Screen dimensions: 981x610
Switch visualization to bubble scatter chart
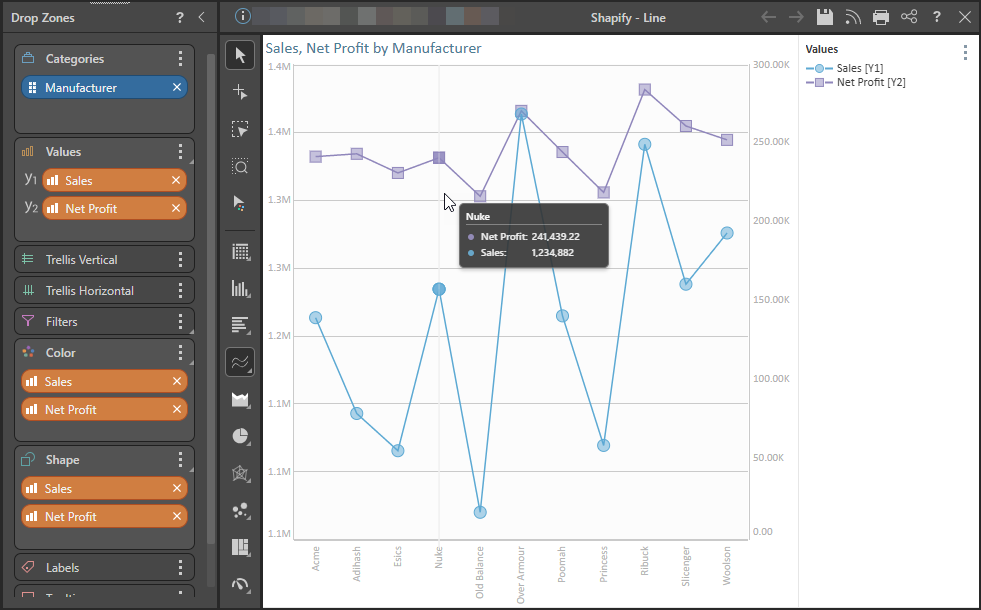coord(240,511)
